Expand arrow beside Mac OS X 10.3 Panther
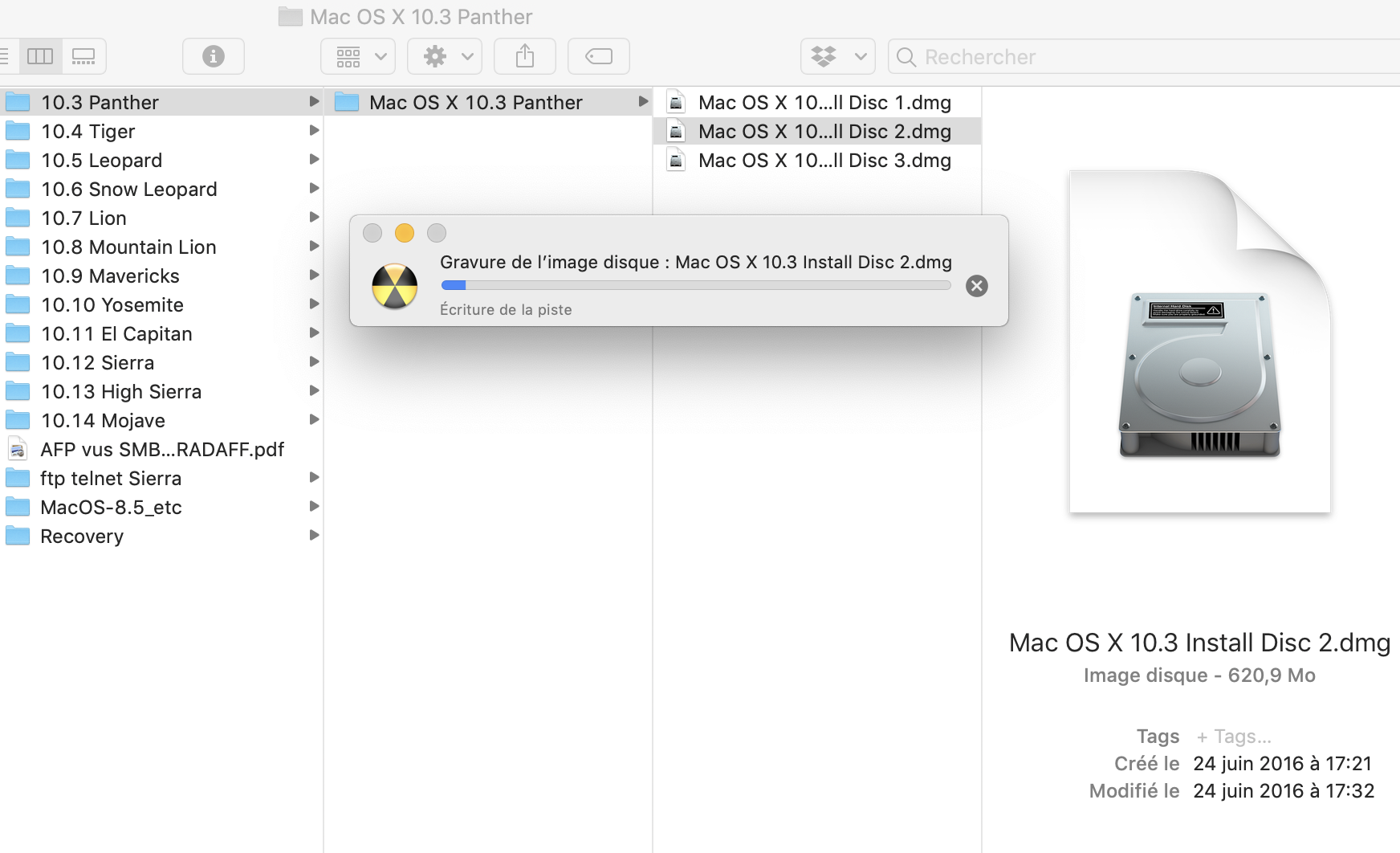1400x853 pixels. [x=643, y=101]
